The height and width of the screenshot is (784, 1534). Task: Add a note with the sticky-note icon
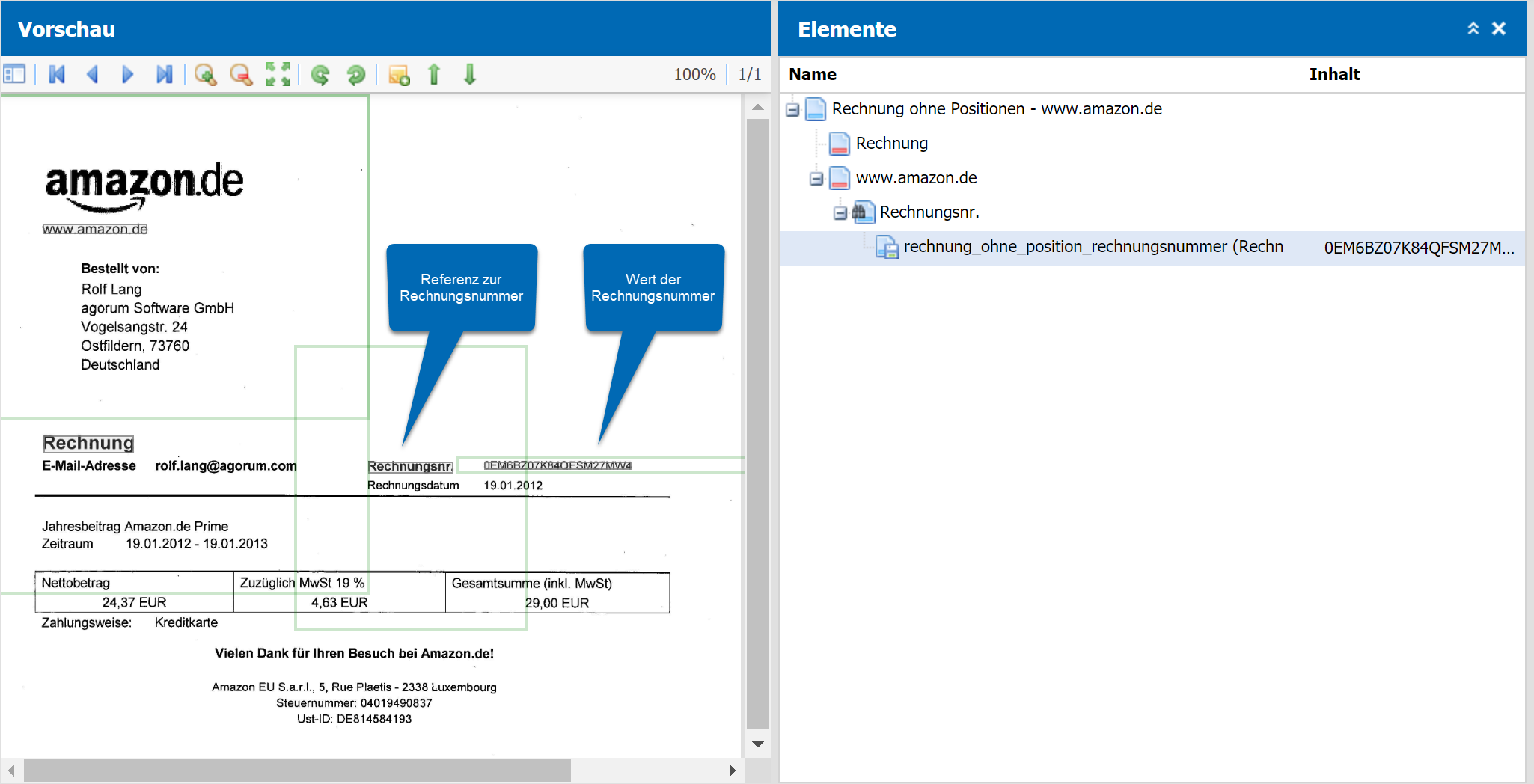[x=399, y=75]
